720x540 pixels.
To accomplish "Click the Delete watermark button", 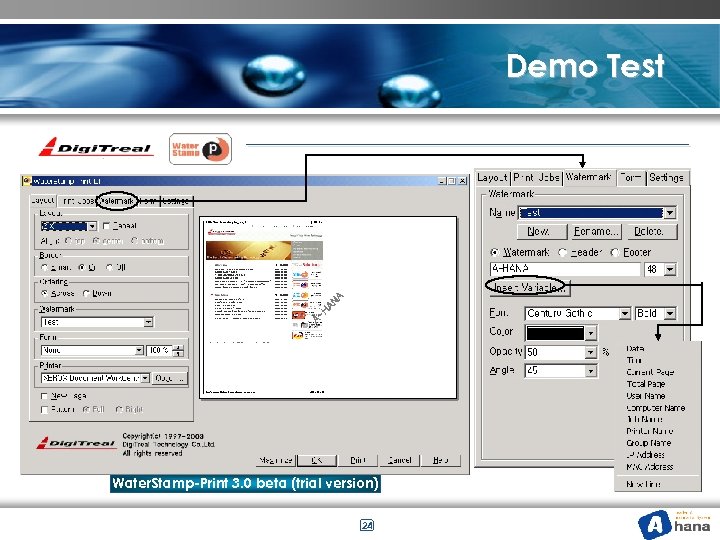I will pyautogui.click(x=652, y=231).
